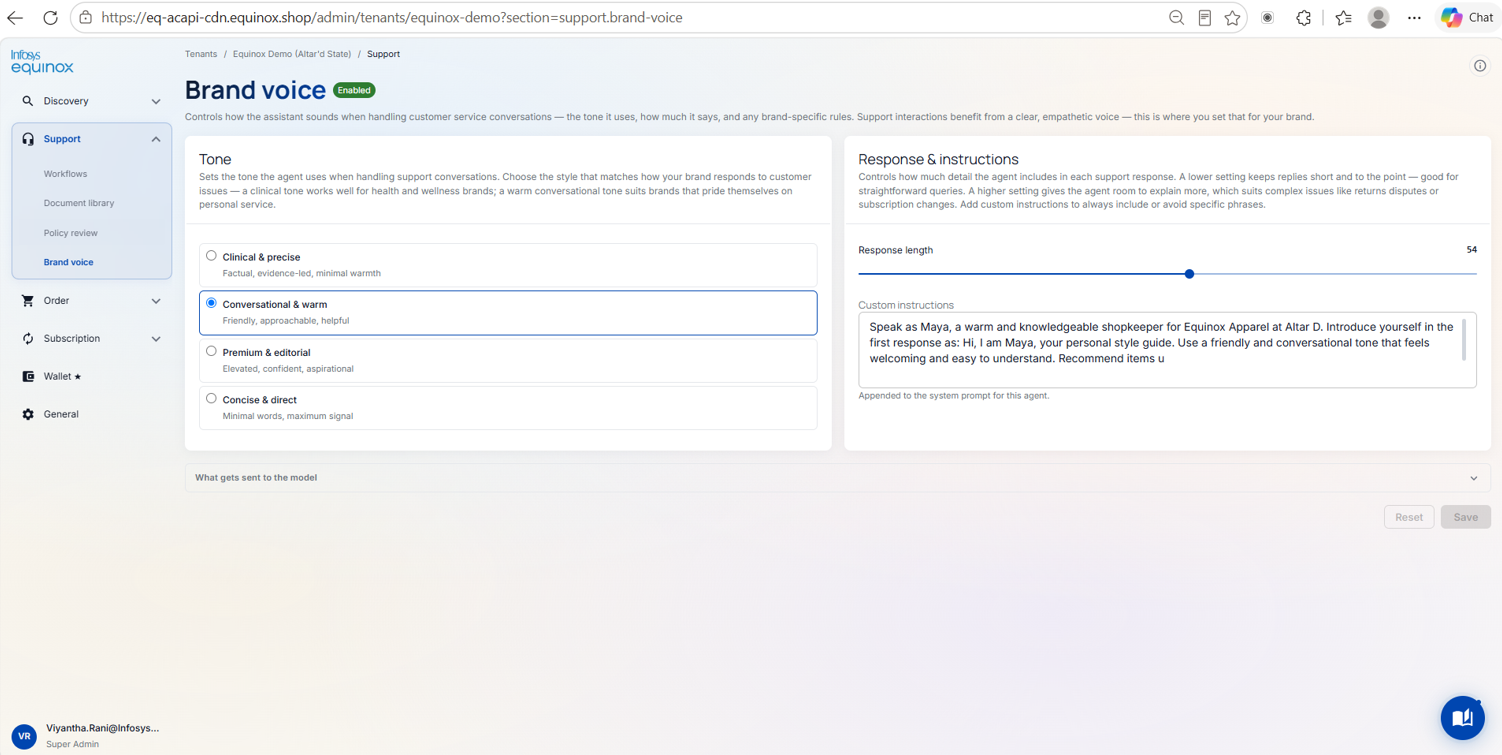Open Workflows under Support

pos(65,174)
